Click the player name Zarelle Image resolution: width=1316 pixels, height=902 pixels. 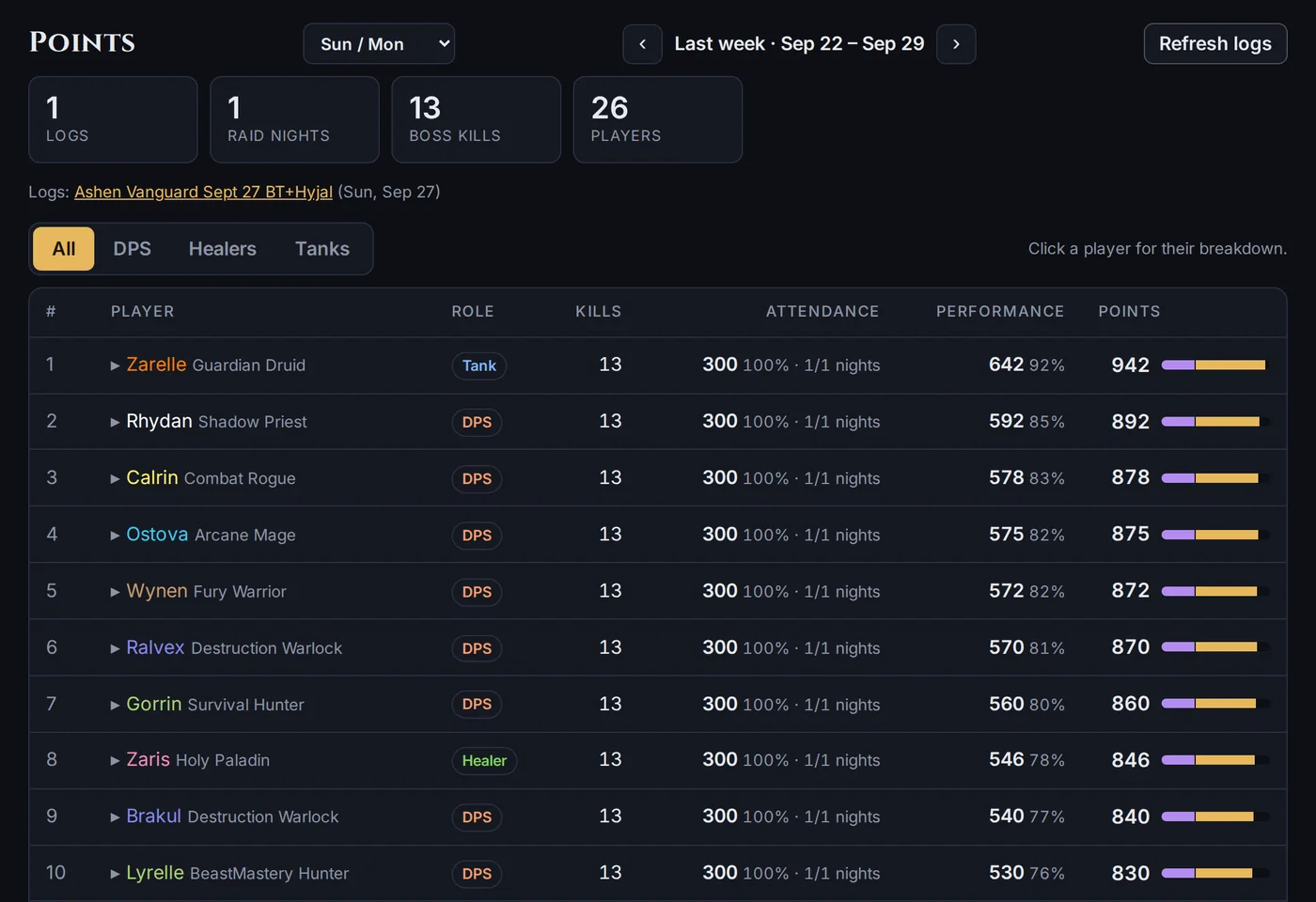tap(156, 365)
